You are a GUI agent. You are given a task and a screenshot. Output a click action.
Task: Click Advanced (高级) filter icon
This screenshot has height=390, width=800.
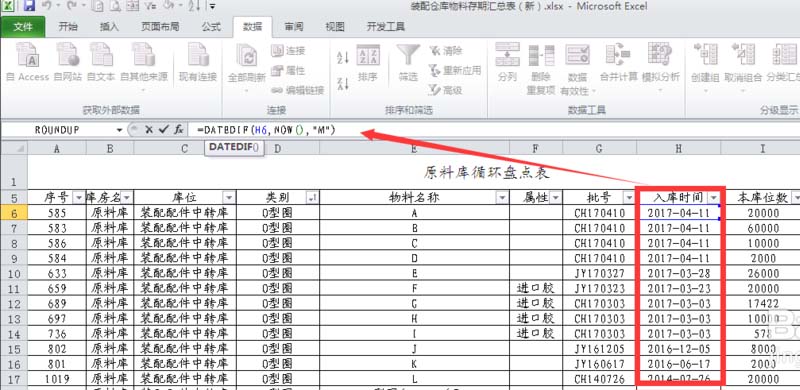(x=445, y=90)
